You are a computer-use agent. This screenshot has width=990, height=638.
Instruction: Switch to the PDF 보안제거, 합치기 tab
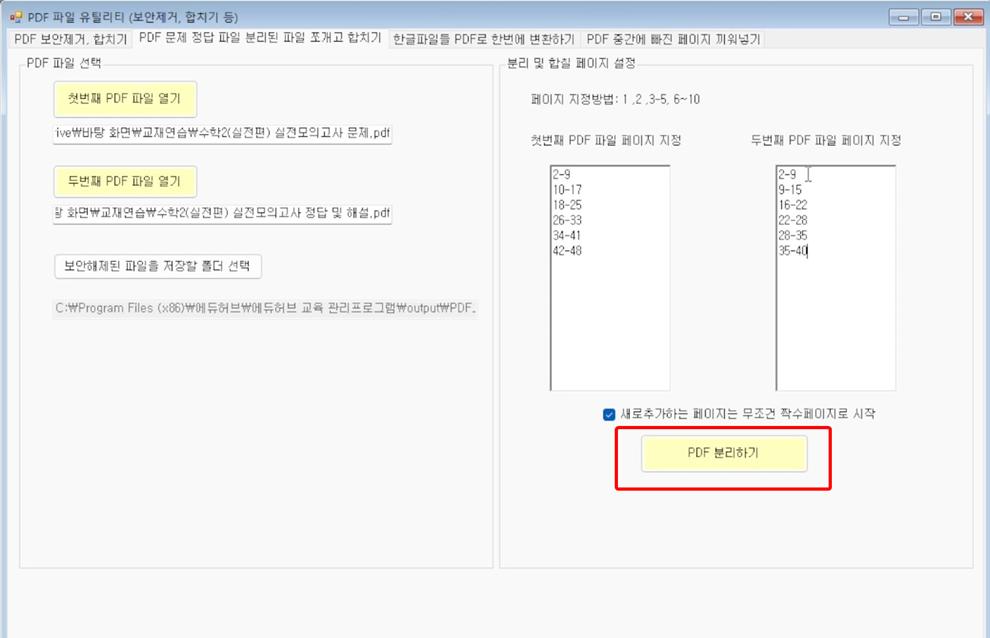point(70,39)
